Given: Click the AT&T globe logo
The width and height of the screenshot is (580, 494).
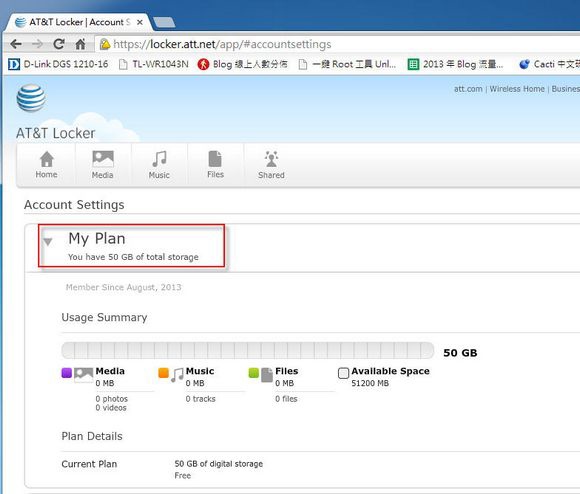Looking at the screenshot, I should [31, 98].
